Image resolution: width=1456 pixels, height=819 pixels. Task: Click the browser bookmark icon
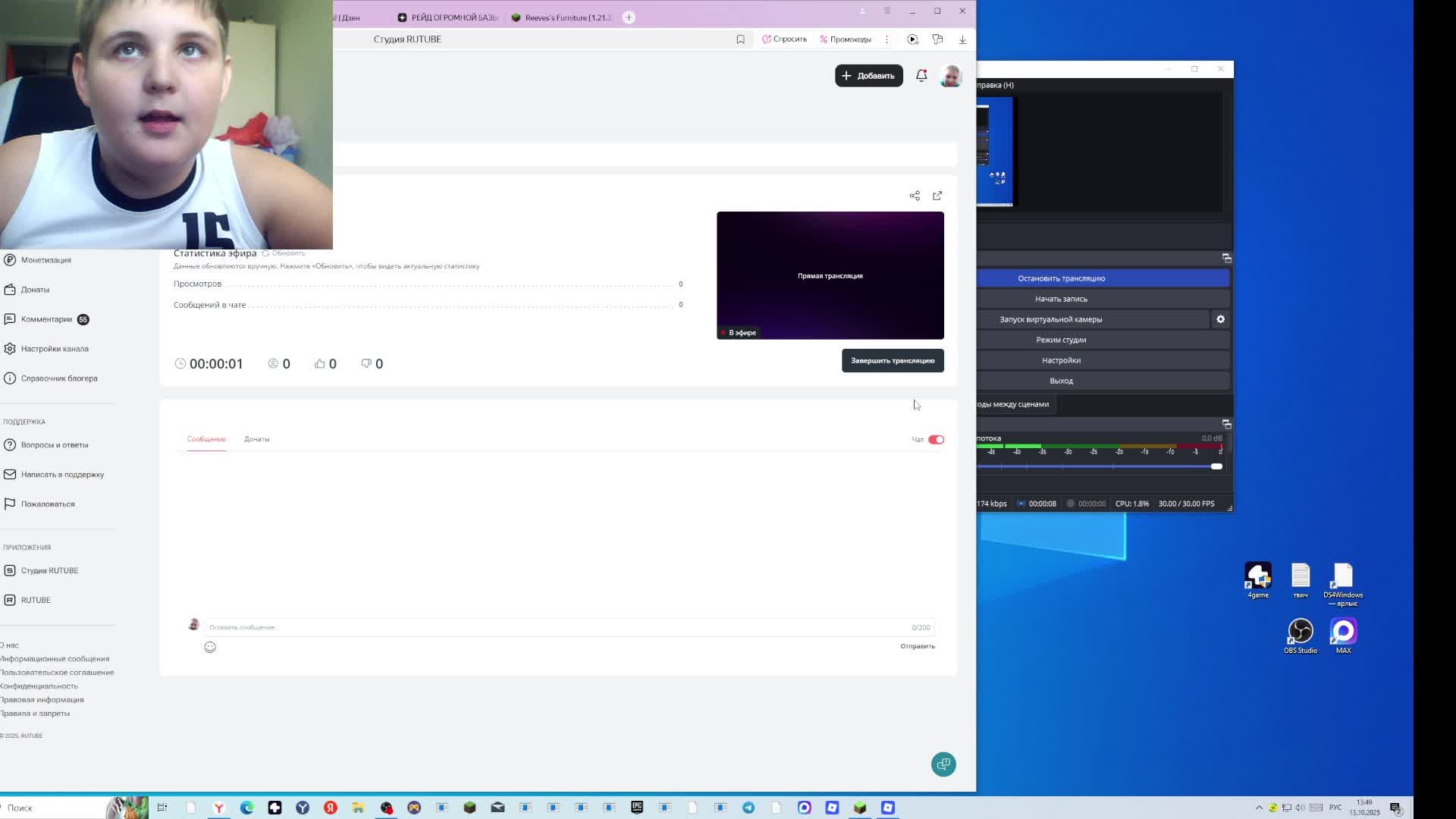740,39
